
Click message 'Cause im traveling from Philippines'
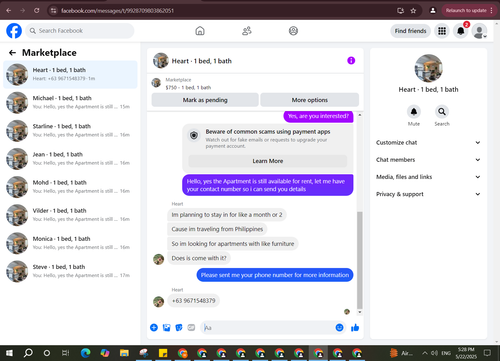[217, 229]
